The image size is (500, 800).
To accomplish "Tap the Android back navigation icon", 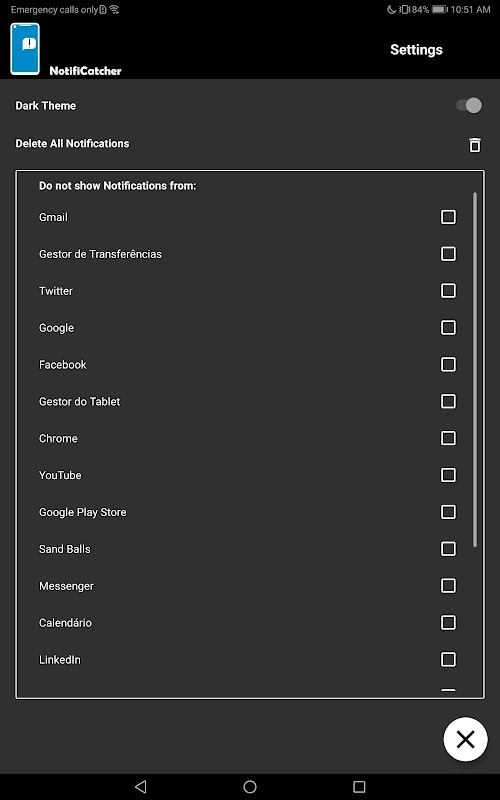I will click(x=141, y=786).
